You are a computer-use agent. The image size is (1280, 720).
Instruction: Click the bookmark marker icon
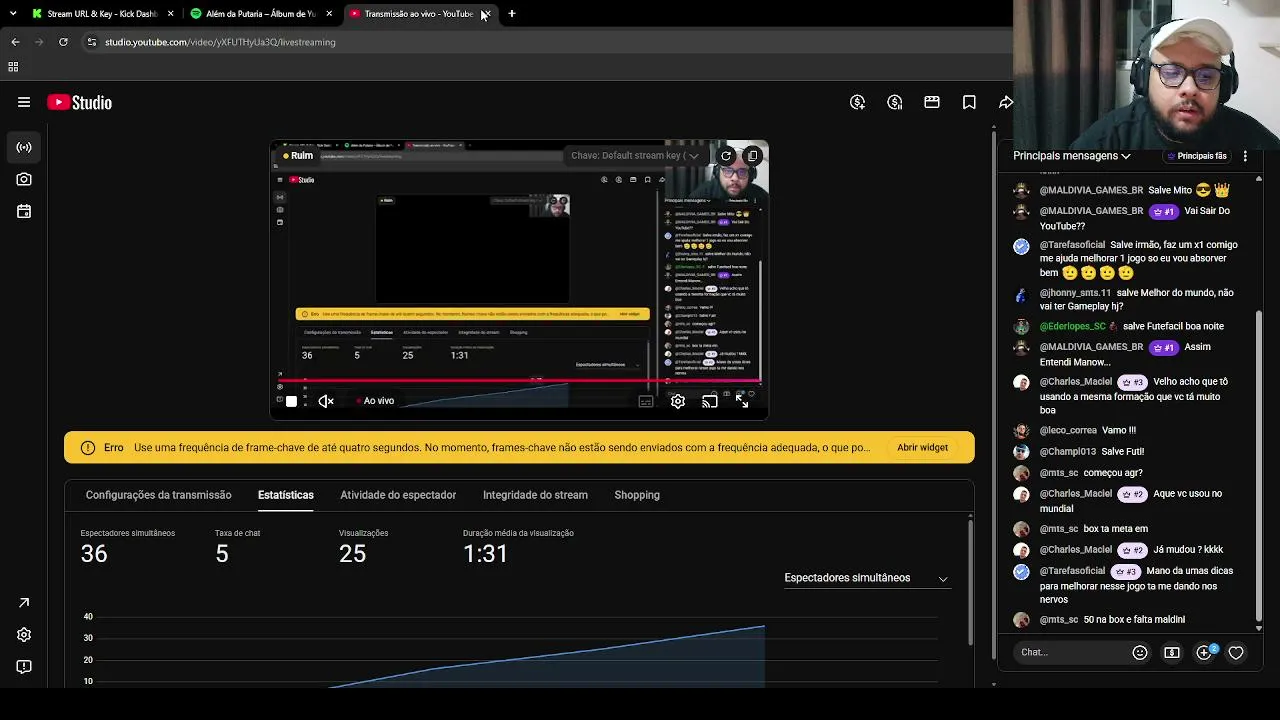tap(969, 102)
